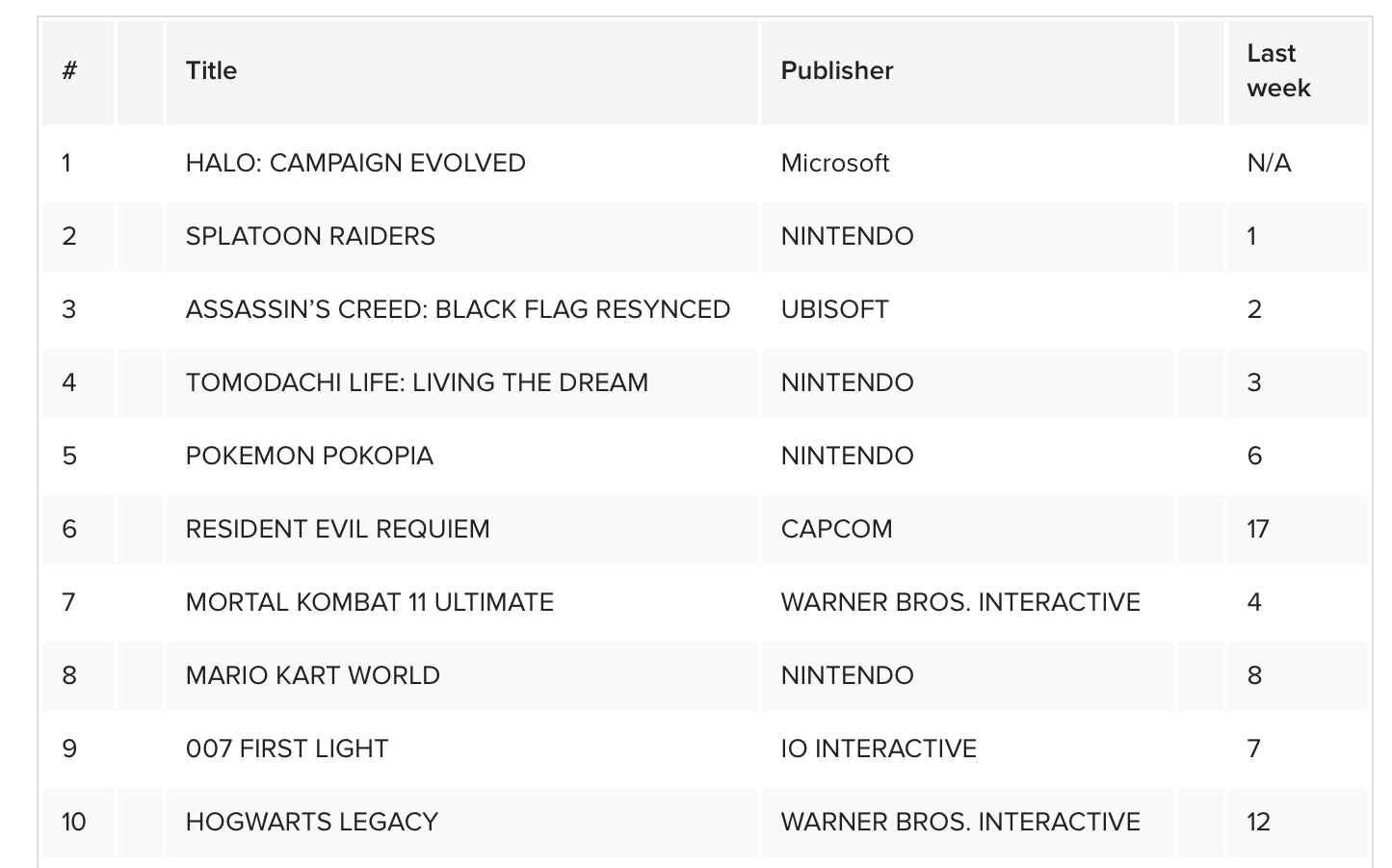The height and width of the screenshot is (868, 1392).
Task: Click the Title column header
Action: [211, 70]
